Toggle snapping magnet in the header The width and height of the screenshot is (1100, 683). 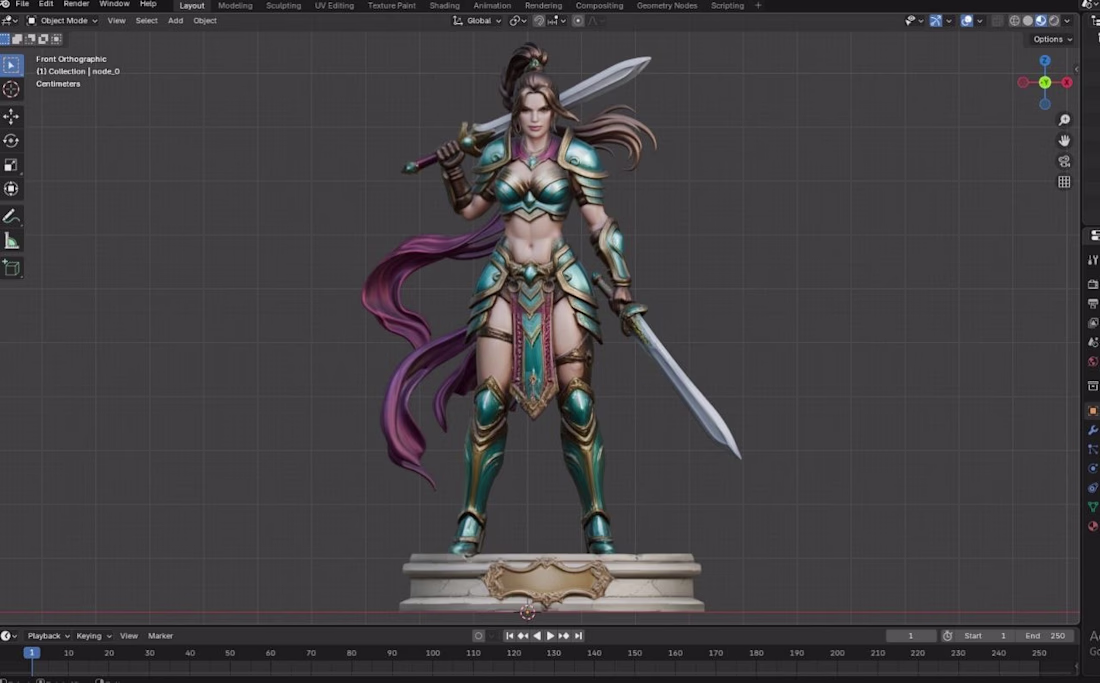click(539, 21)
